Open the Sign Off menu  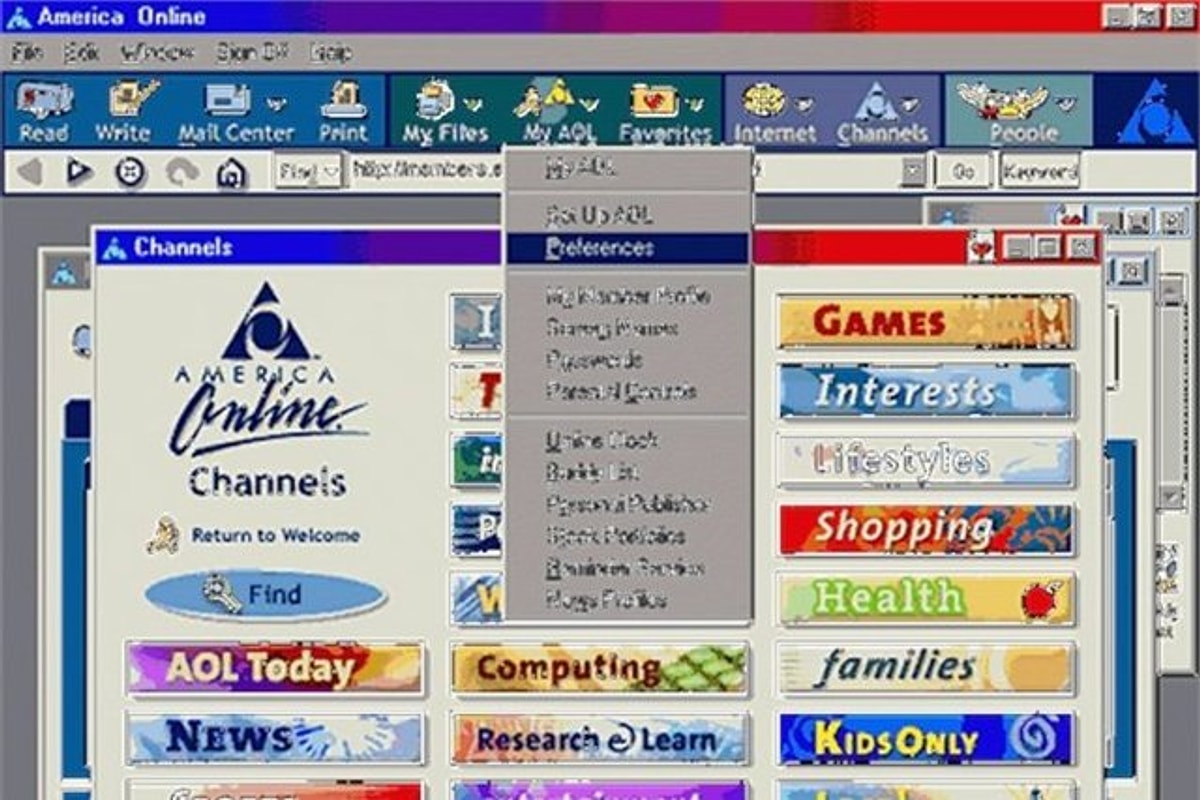(252, 53)
